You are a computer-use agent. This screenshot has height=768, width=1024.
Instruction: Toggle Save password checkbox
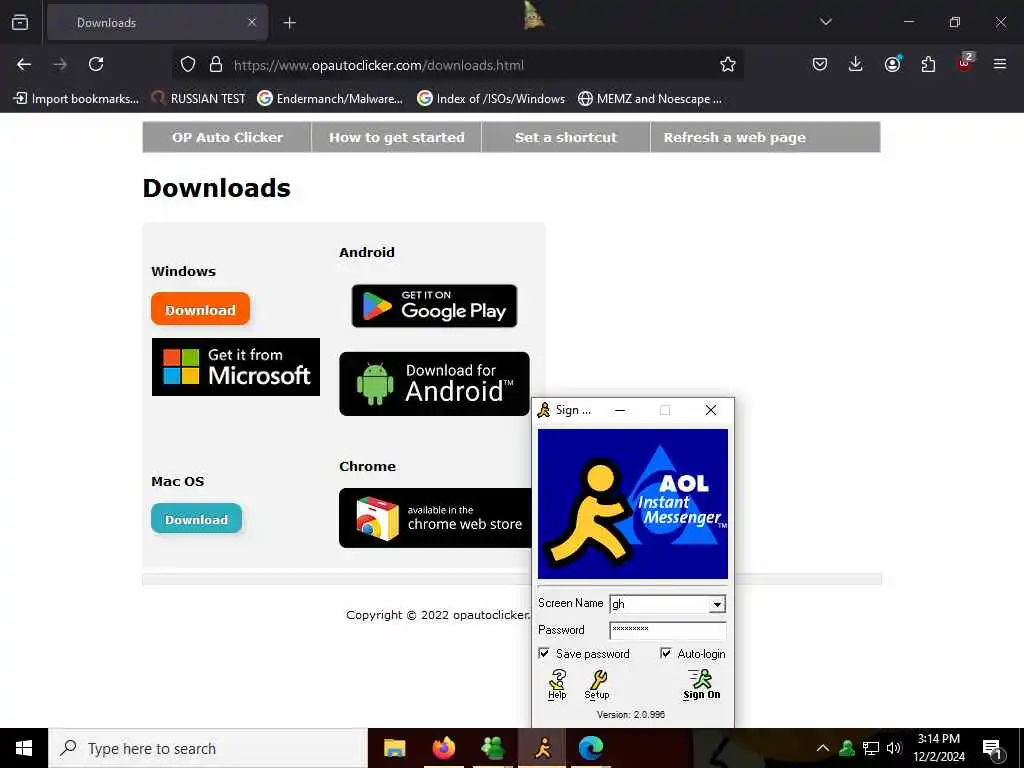(x=544, y=653)
